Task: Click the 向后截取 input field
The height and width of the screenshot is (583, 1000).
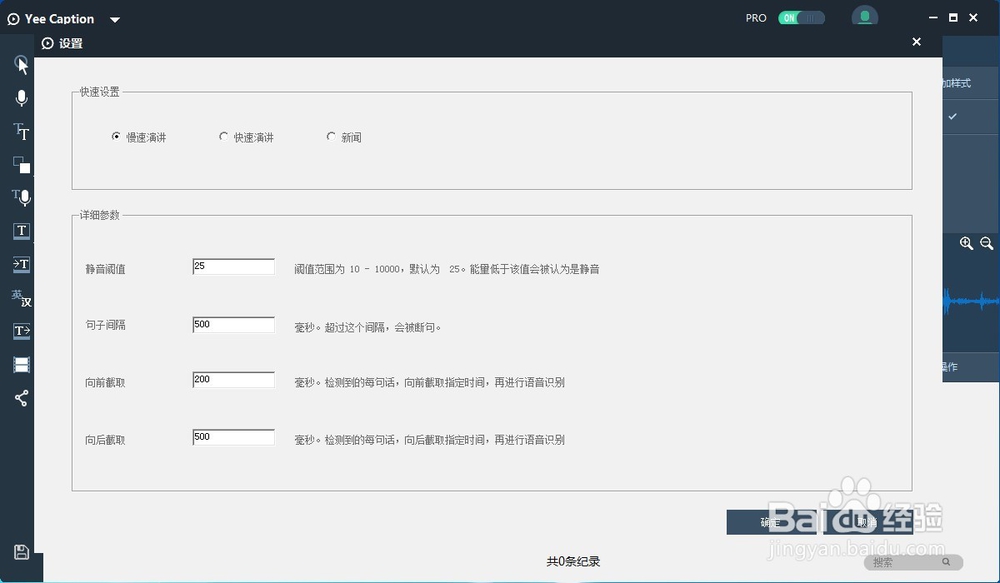Action: coord(233,437)
